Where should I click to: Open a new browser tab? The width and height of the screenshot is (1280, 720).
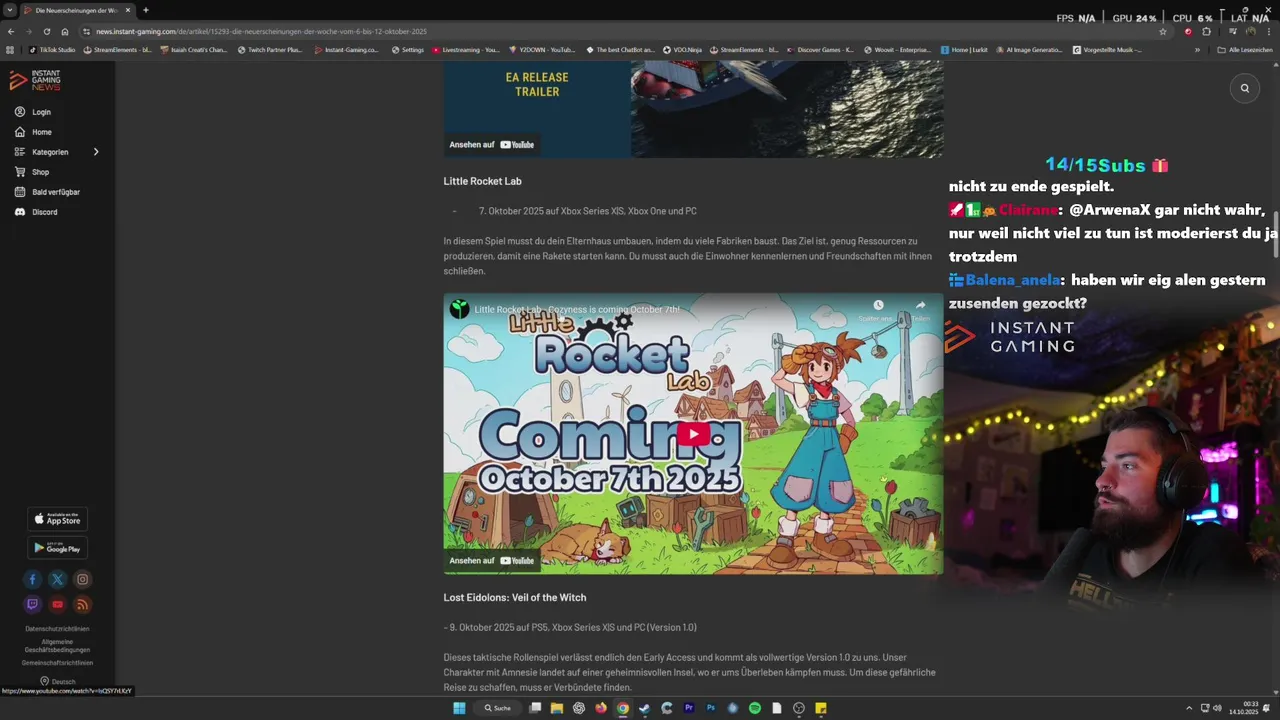pyautogui.click(x=146, y=10)
